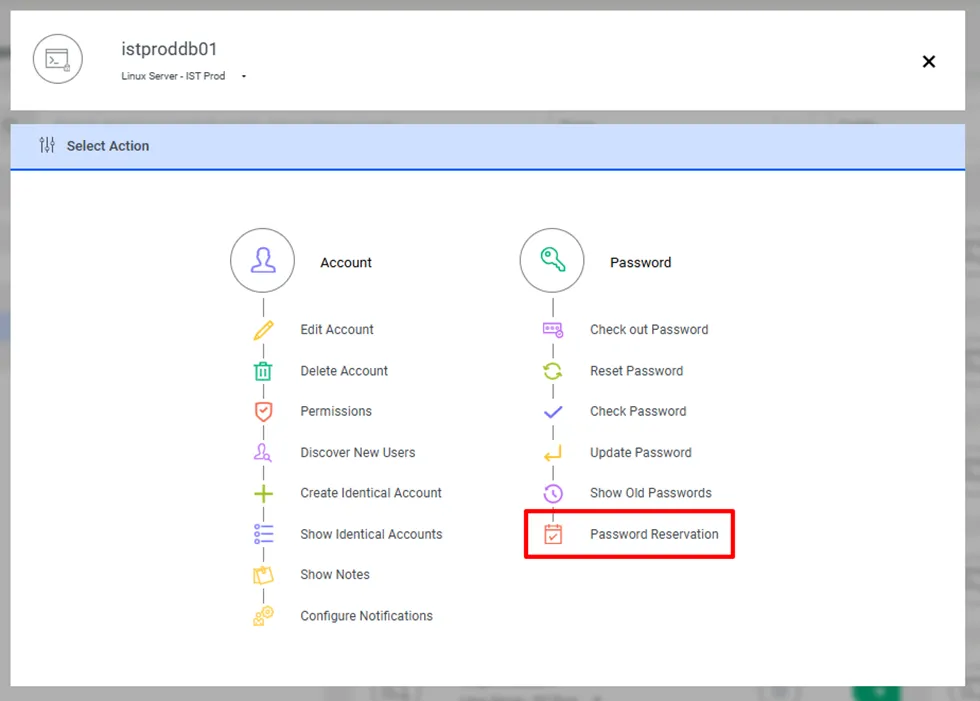Click the Delete Account trash icon

263,371
